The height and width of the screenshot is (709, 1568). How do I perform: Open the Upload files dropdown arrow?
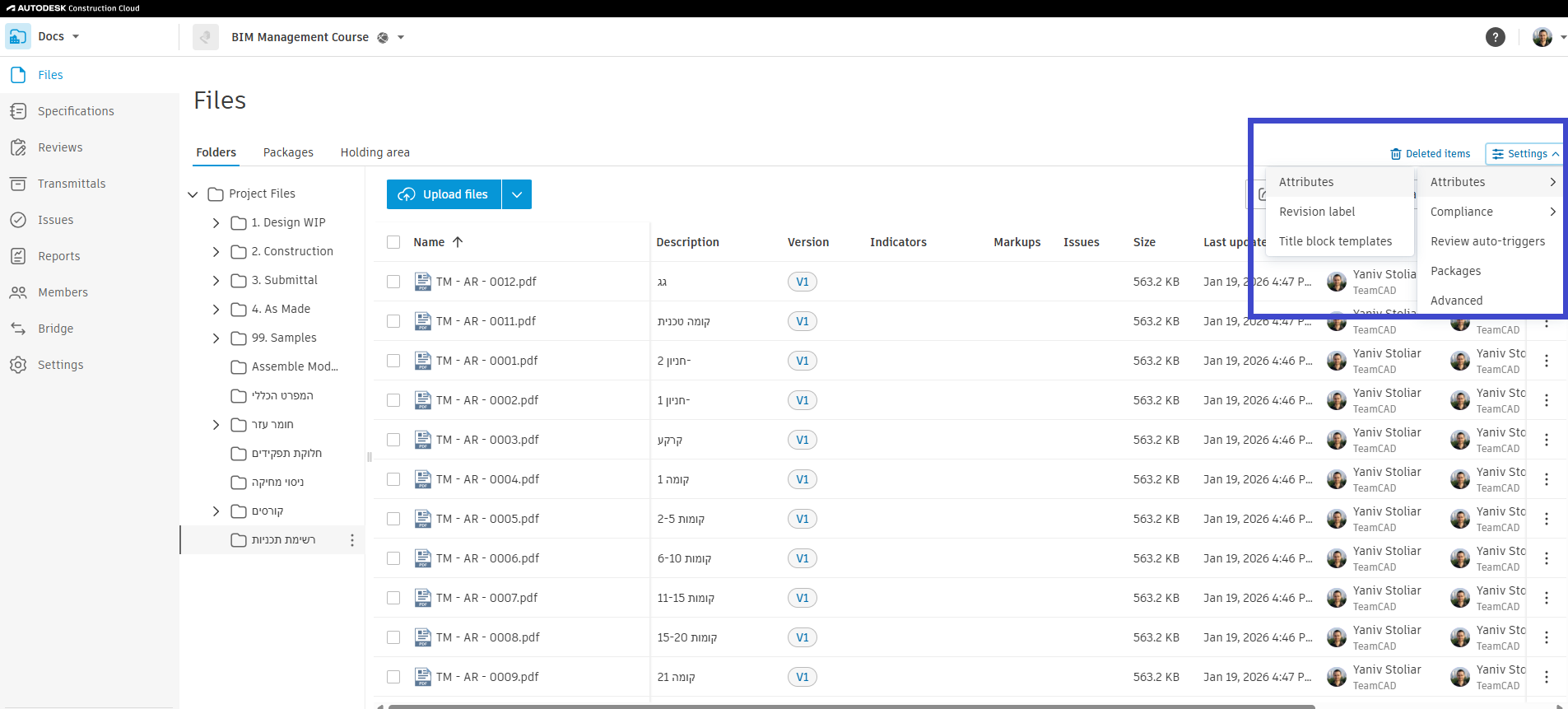(x=516, y=194)
